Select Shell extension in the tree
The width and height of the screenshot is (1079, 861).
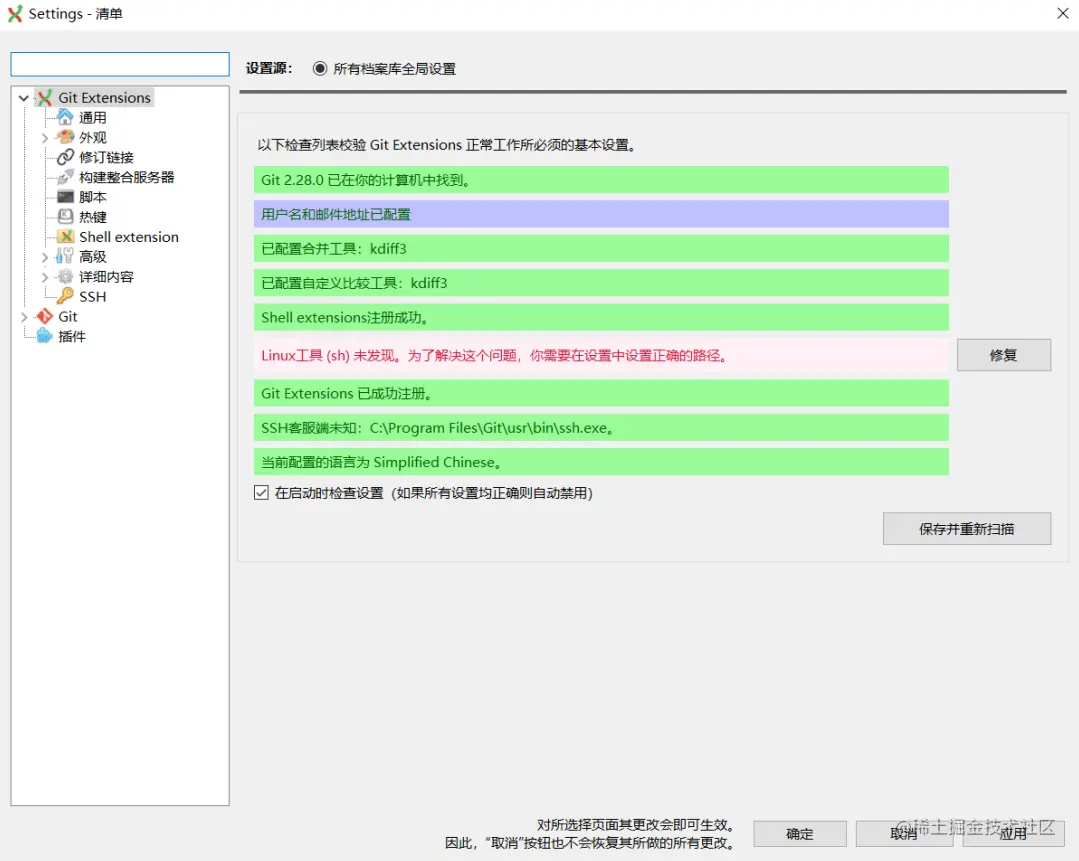129,237
